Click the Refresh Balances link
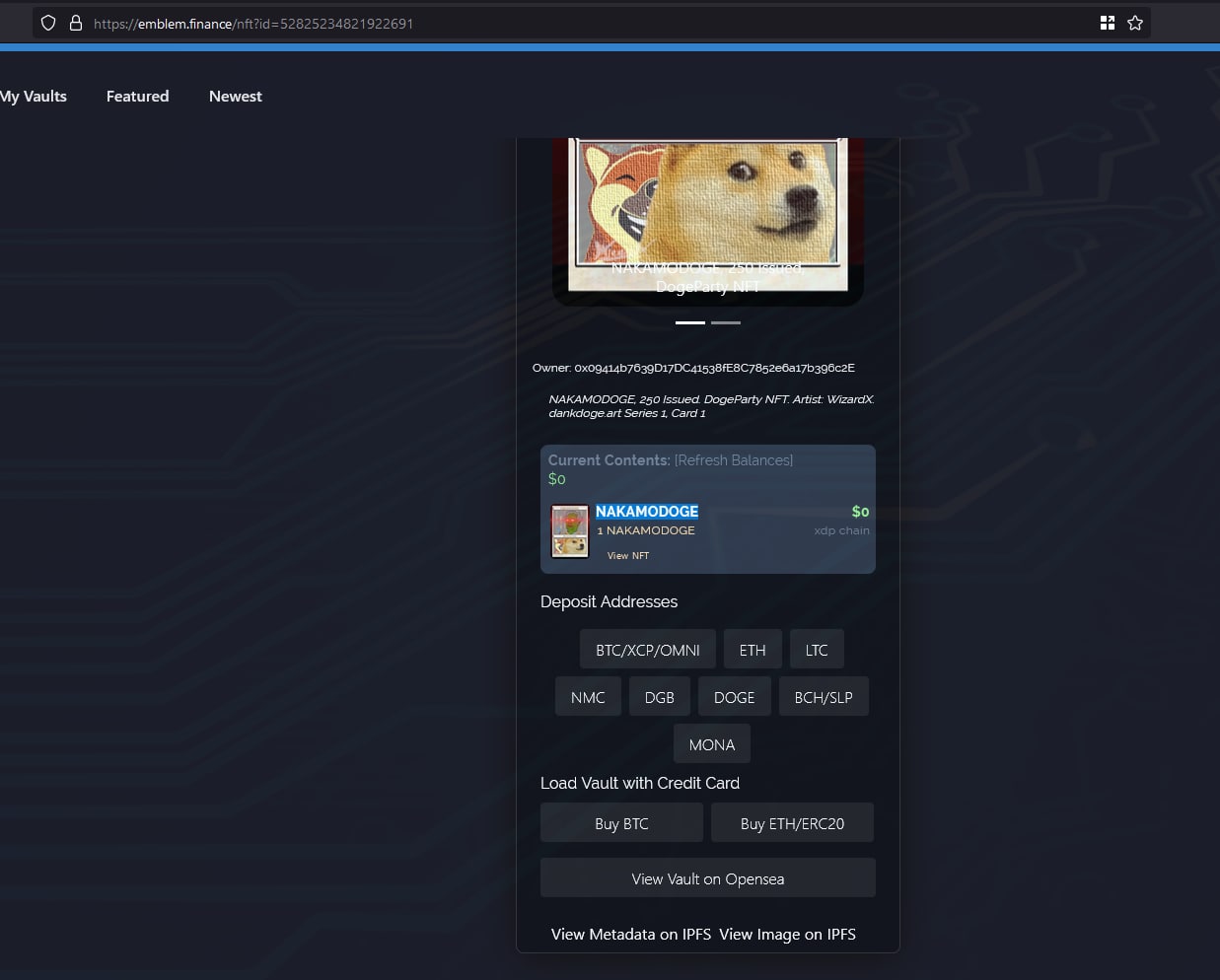This screenshot has height=980, width=1220. click(x=734, y=460)
